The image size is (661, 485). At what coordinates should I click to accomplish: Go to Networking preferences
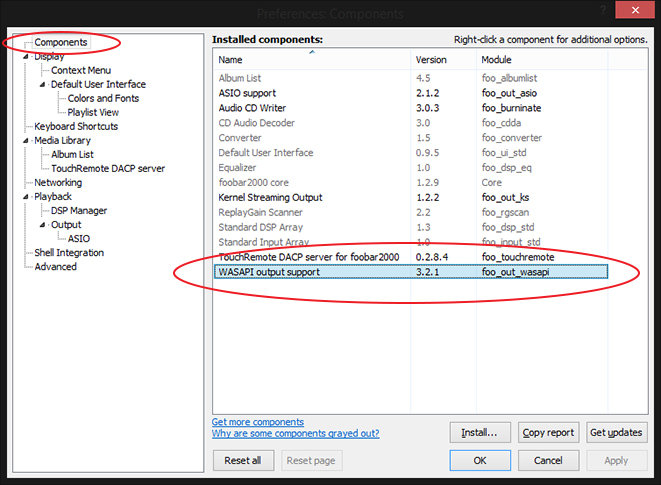58,183
